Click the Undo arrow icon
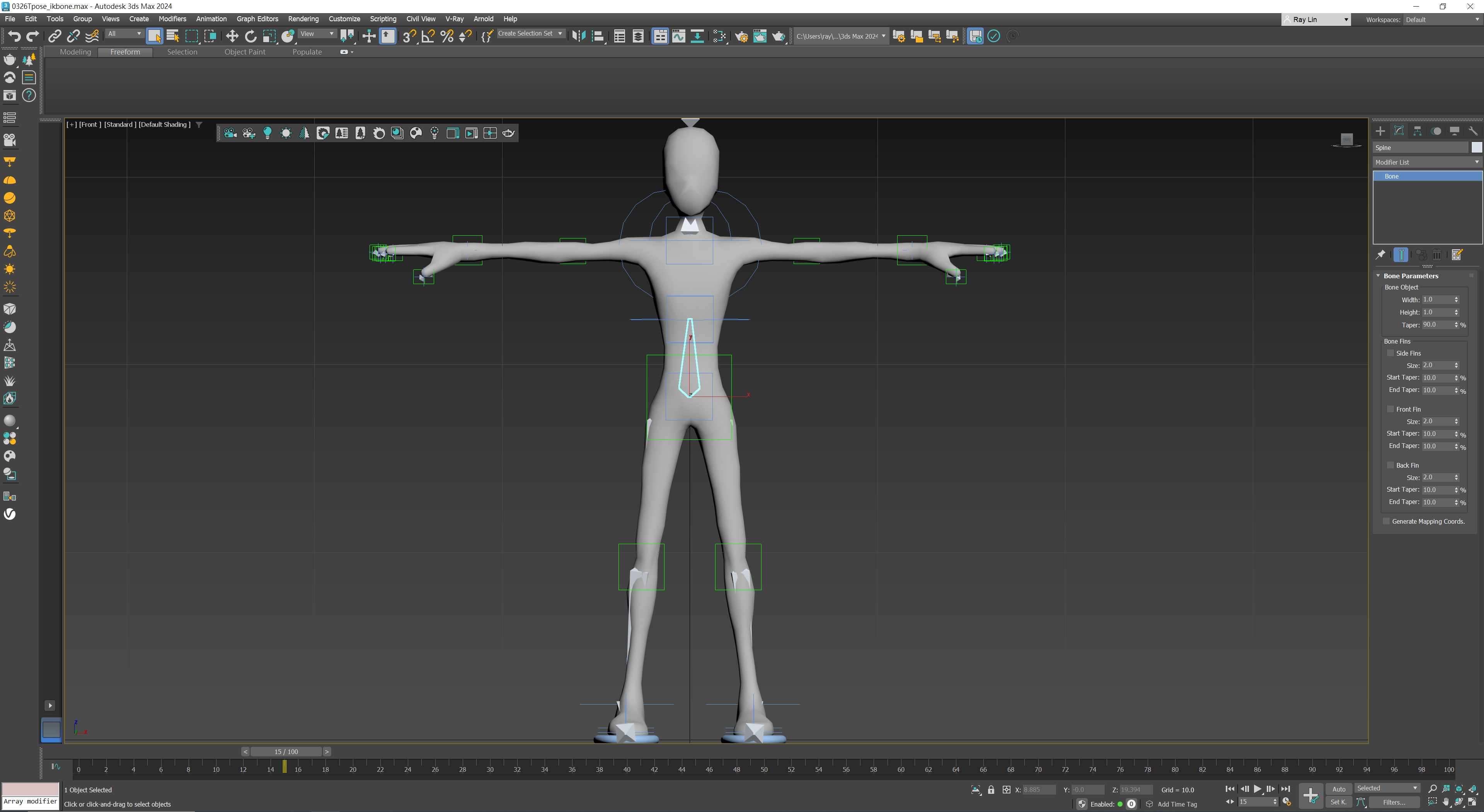Viewport: 1484px width, 812px height. 14,36
